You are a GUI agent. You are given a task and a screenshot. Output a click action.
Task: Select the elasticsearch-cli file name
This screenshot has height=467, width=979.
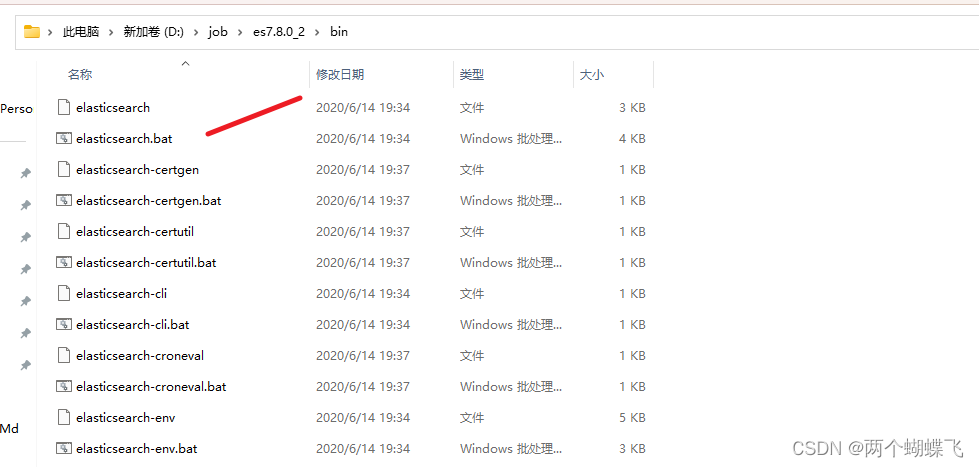(122, 293)
